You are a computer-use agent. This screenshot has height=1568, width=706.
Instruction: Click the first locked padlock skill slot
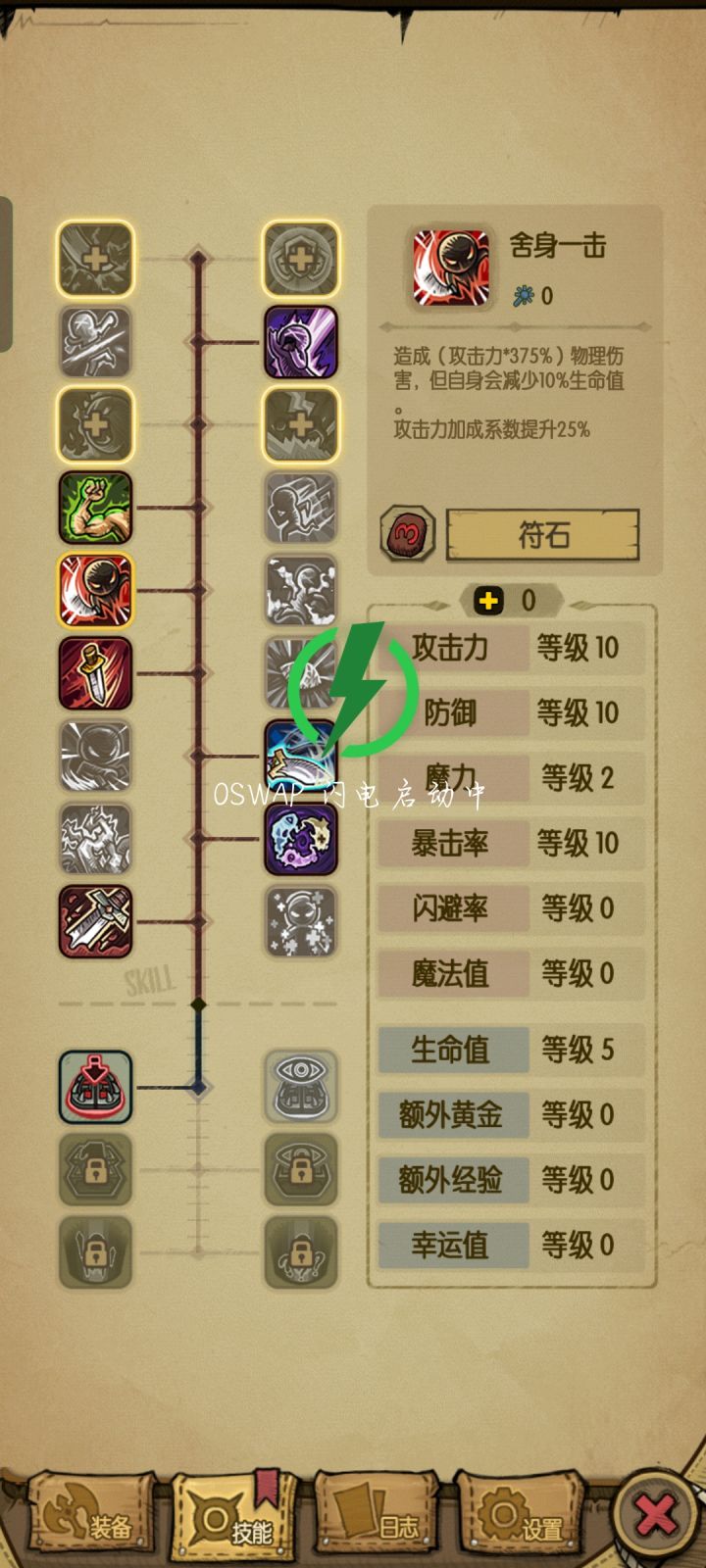(x=95, y=1169)
